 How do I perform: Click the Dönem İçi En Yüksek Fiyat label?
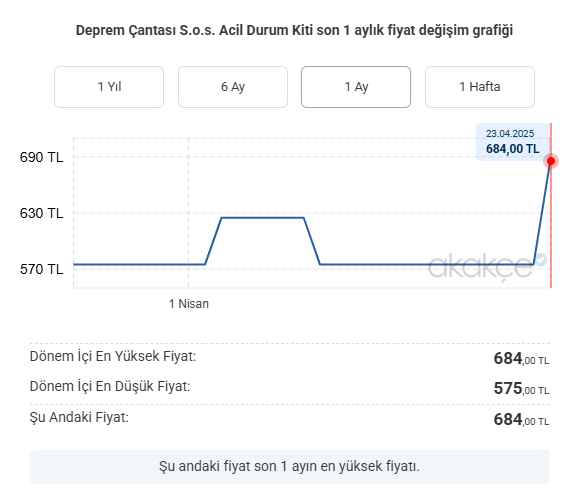coord(113,356)
